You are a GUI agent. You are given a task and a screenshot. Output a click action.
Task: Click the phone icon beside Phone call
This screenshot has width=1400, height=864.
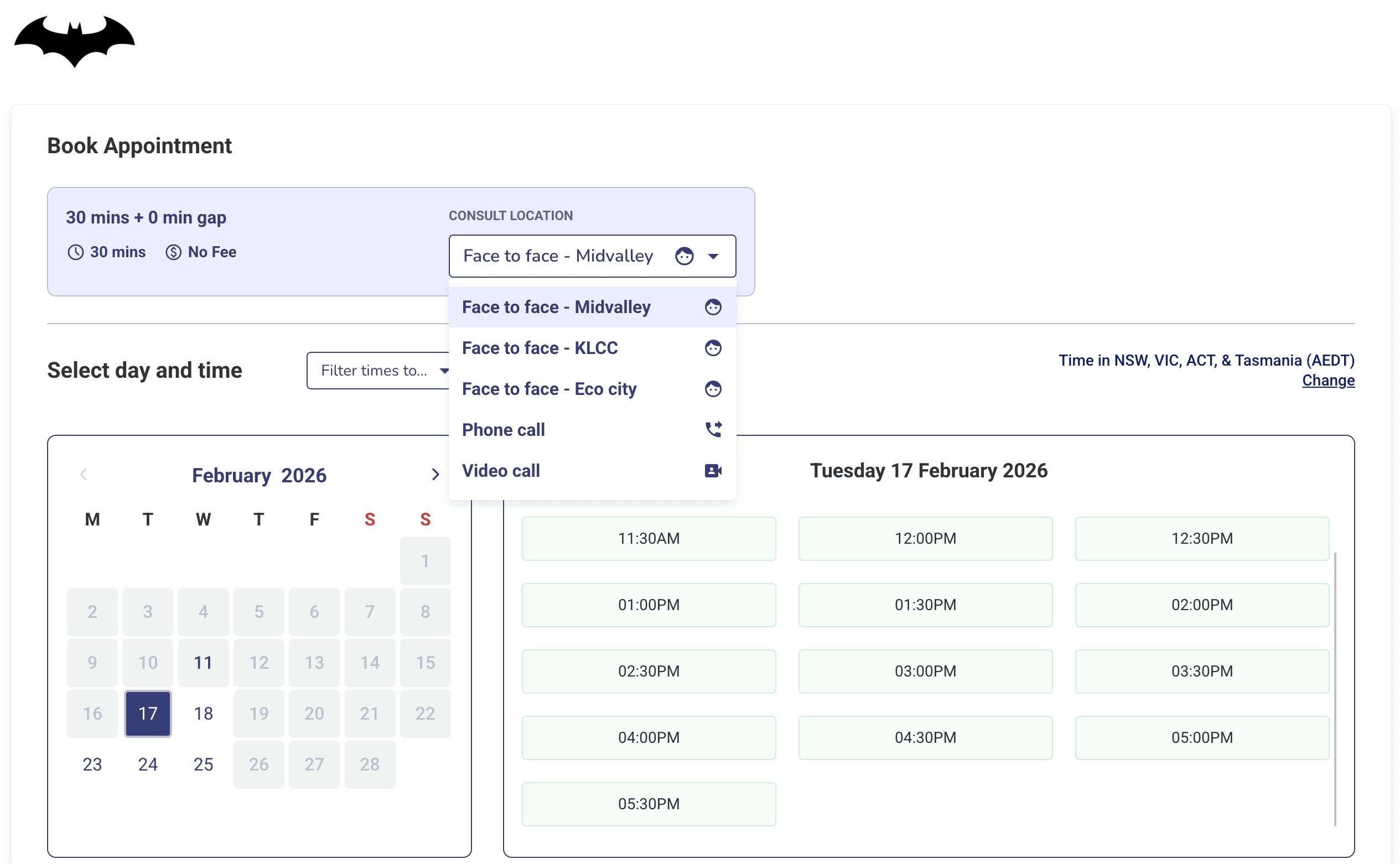click(x=712, y=429)
